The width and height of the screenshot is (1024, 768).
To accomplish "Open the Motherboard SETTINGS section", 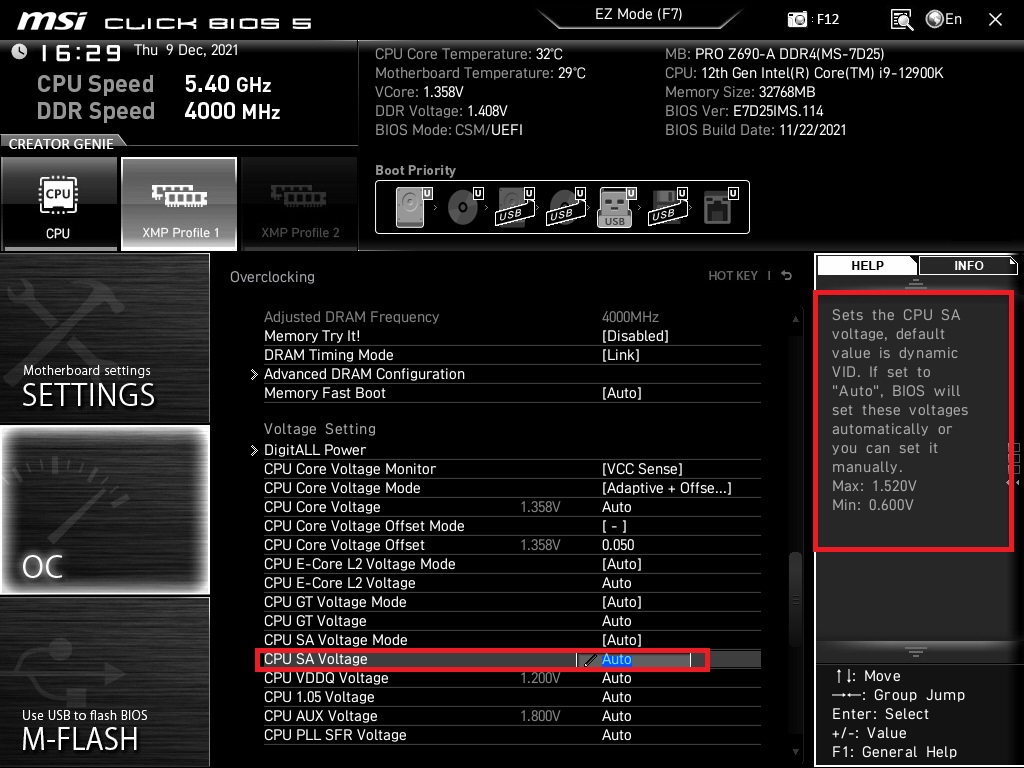I will [105, 338].
